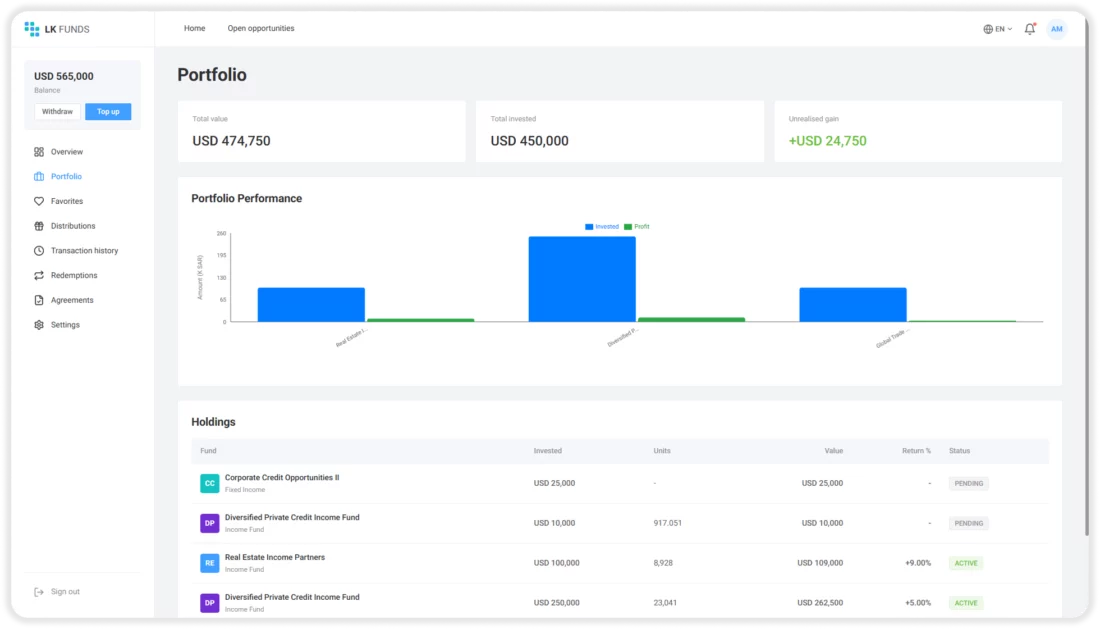Click the USD 565,000 balance amount

tap(64, 76)
